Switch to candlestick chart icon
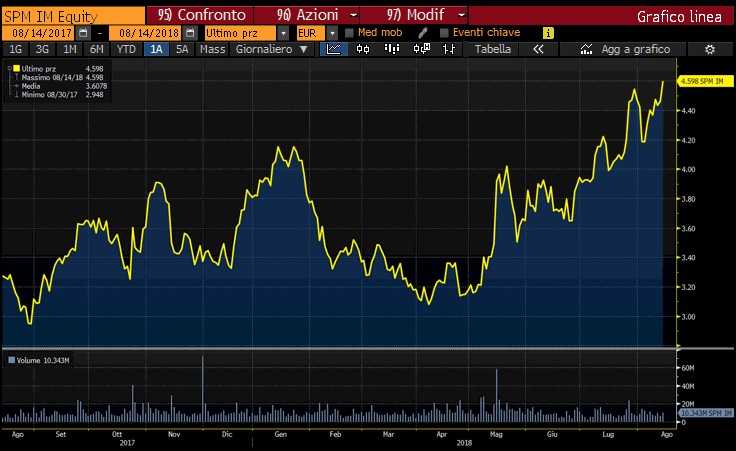 (356, 49)
